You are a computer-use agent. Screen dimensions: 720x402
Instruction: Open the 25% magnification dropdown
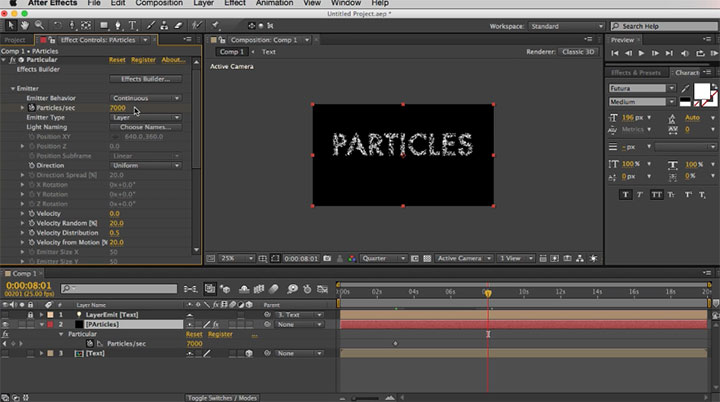(x=236, y=259)
